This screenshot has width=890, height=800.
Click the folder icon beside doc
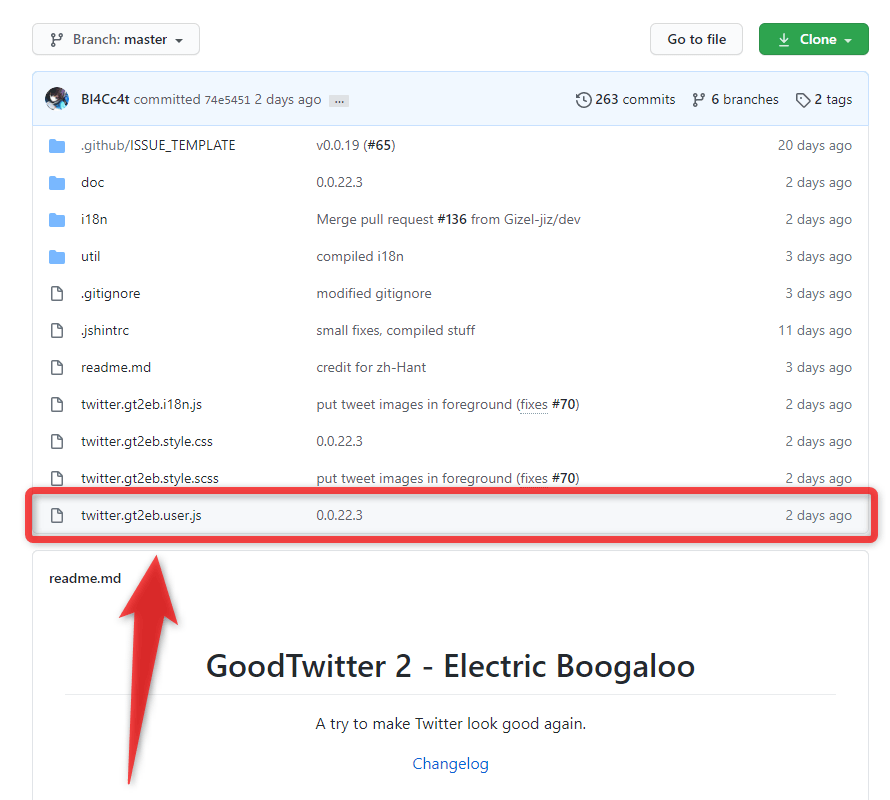57,183
